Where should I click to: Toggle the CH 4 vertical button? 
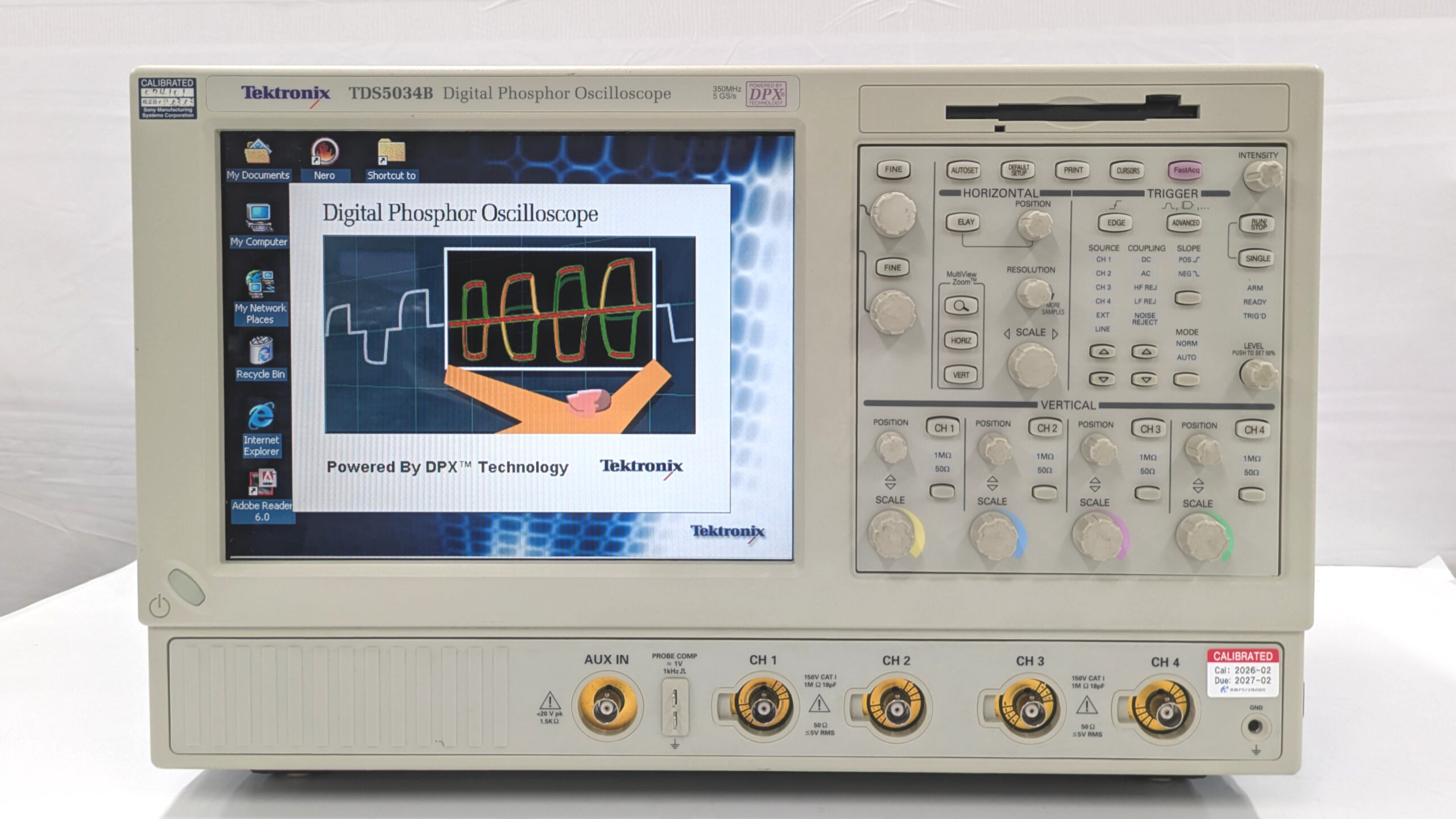point(1254,430)
